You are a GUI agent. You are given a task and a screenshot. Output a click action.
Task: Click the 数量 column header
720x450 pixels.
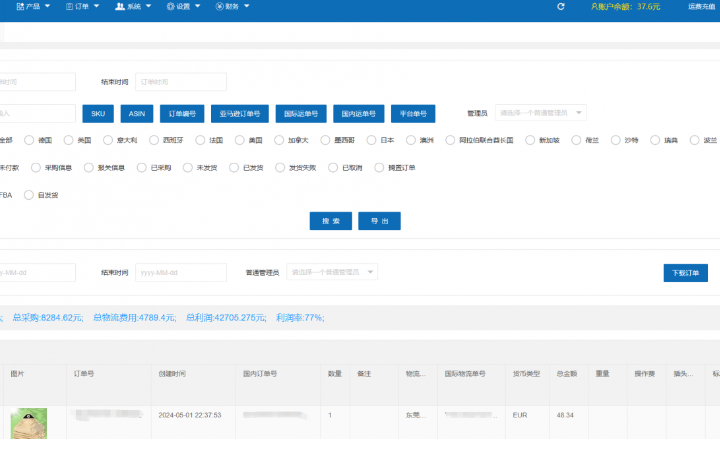[x=335, y=374]
